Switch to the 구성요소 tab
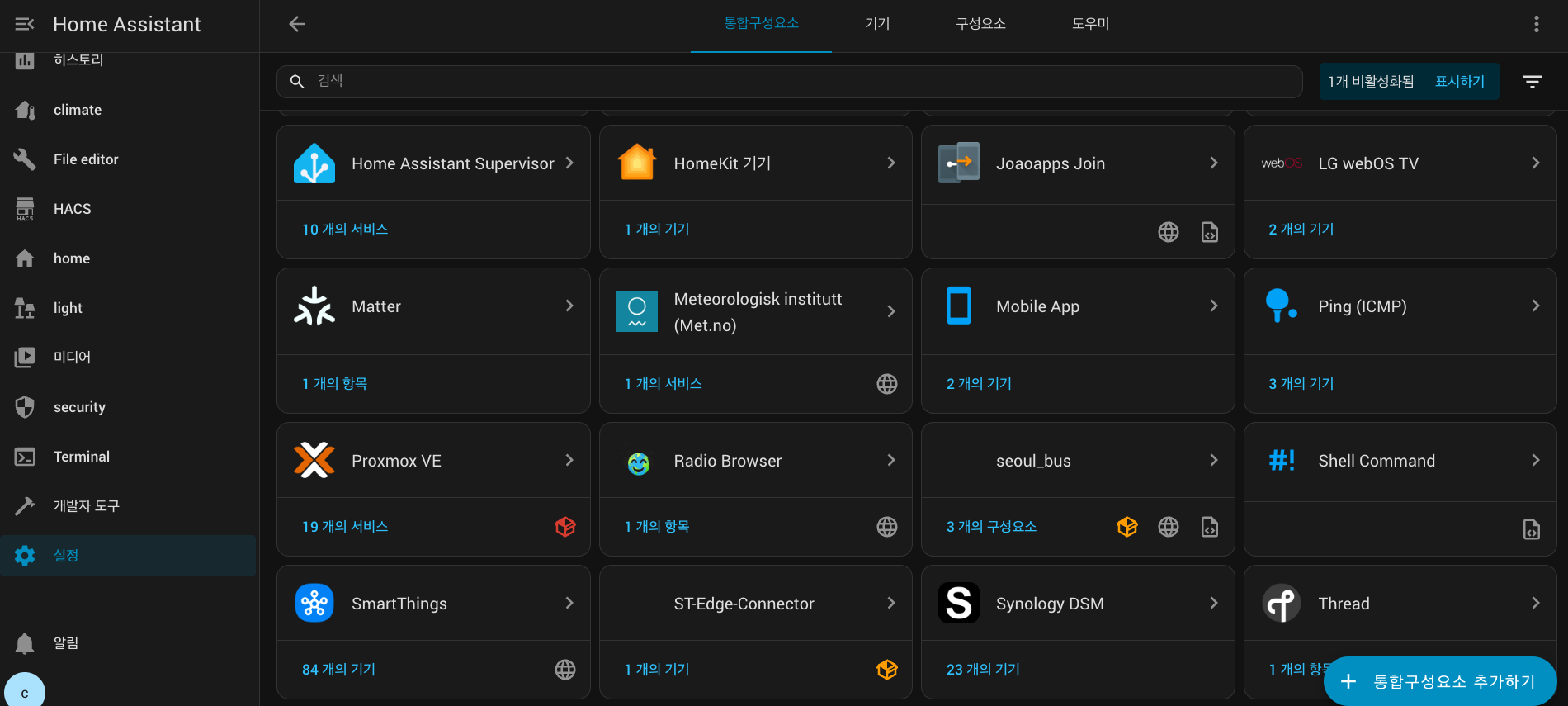 click(980, 24)
